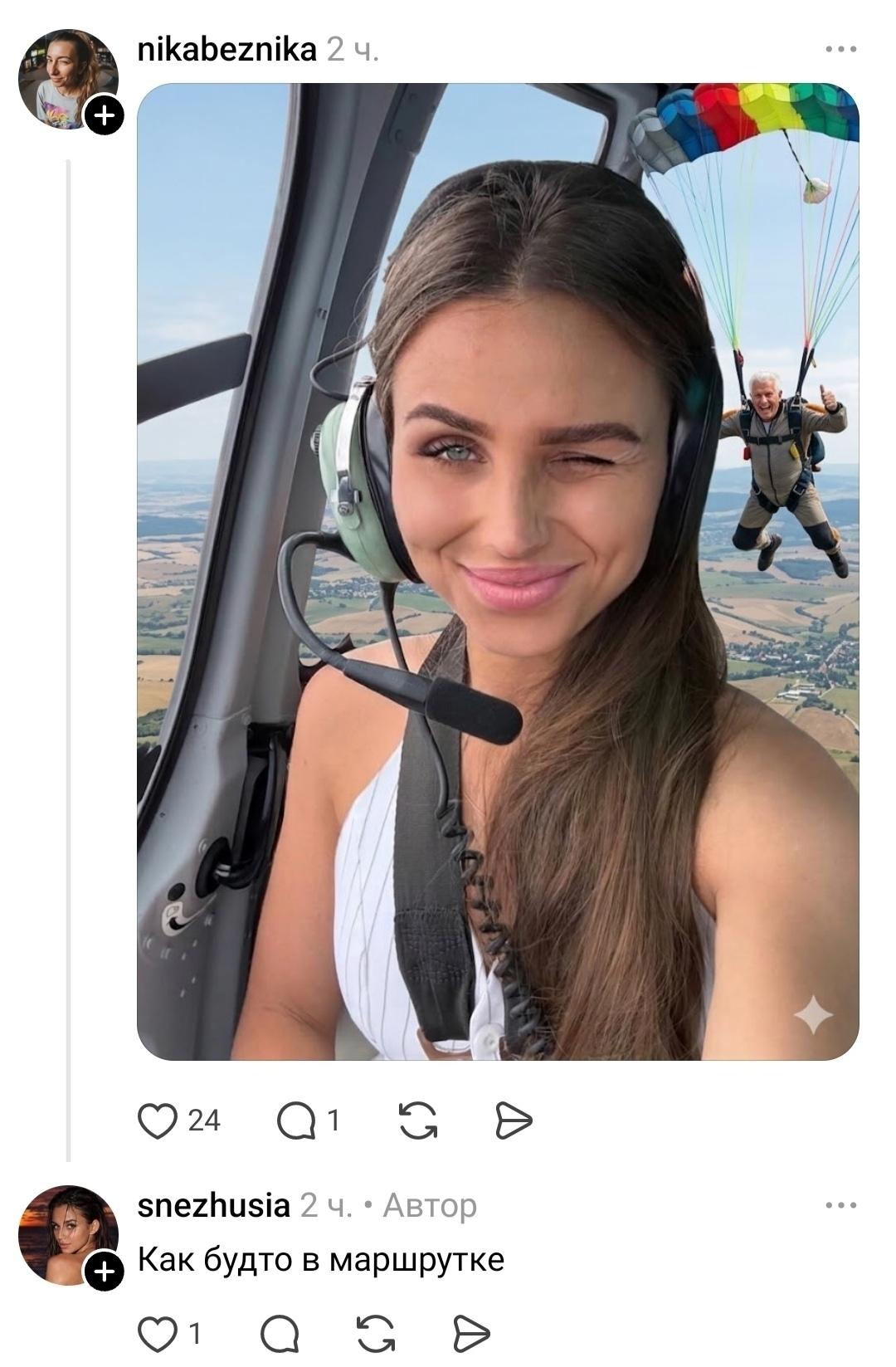Open the reply text 'Как будто в маршрутке'
The image size is (896, 1367).
coord(320,1259)
